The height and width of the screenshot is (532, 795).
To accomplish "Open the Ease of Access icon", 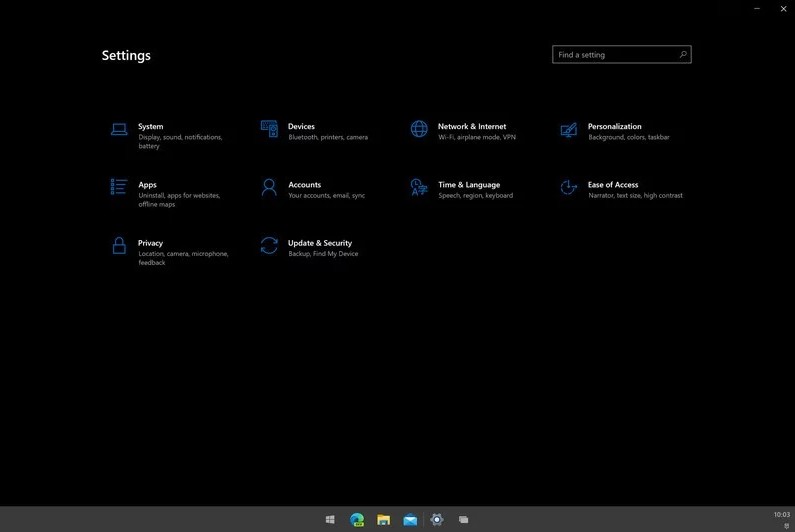I will (x=569, y=187).
